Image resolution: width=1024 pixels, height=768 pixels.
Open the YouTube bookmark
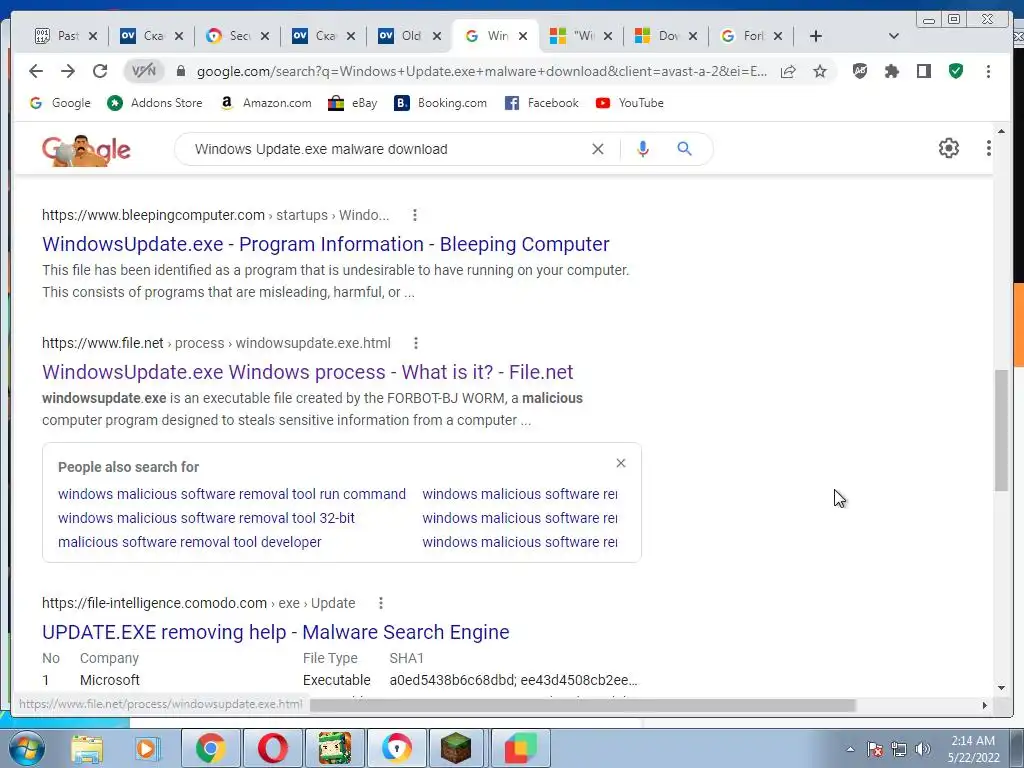pyautogui.click(x=630, y=103)
